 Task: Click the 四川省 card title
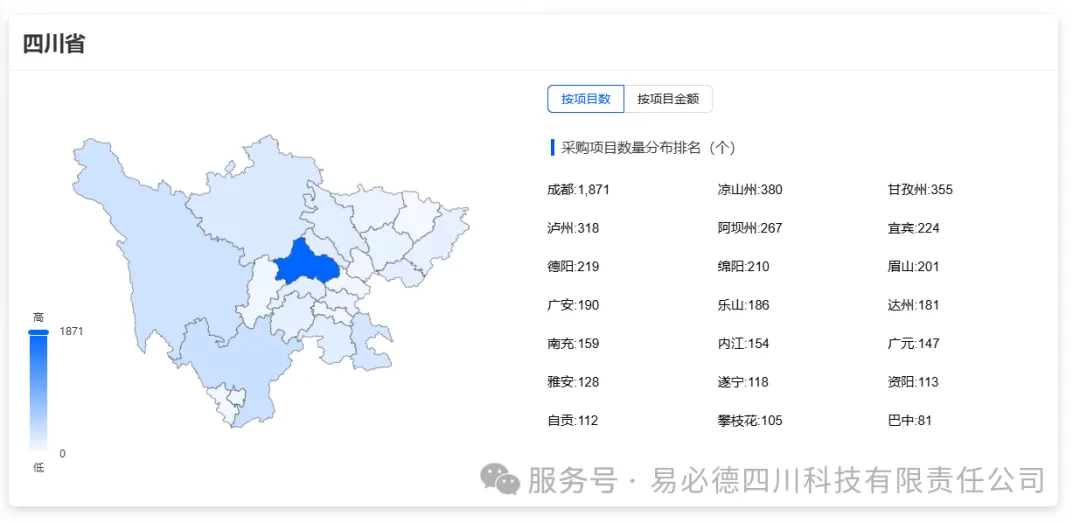[x=54, y=44]
